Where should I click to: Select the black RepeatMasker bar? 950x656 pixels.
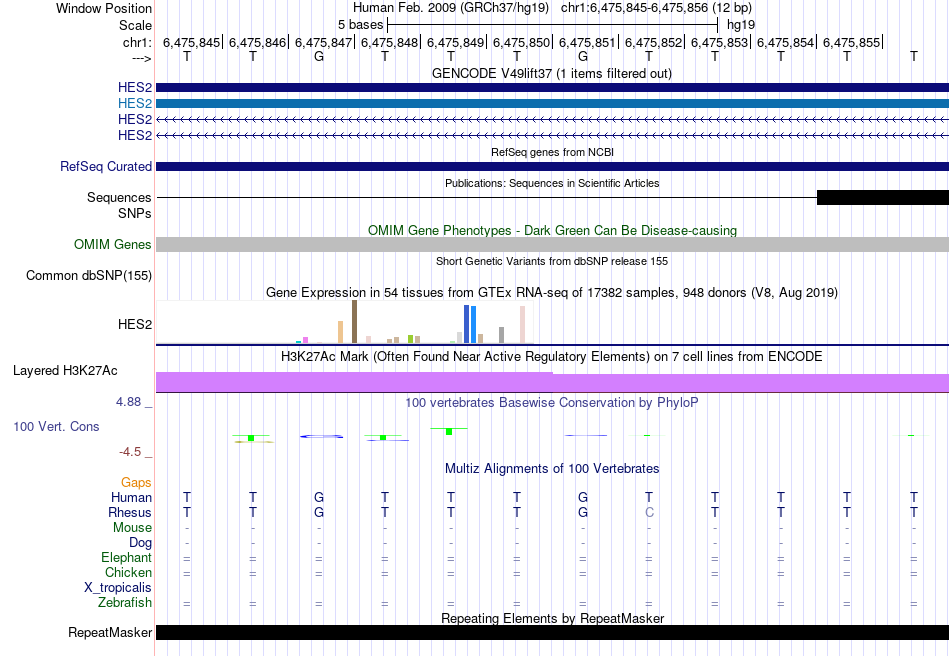pyautogui.click(x=552, y=632)
